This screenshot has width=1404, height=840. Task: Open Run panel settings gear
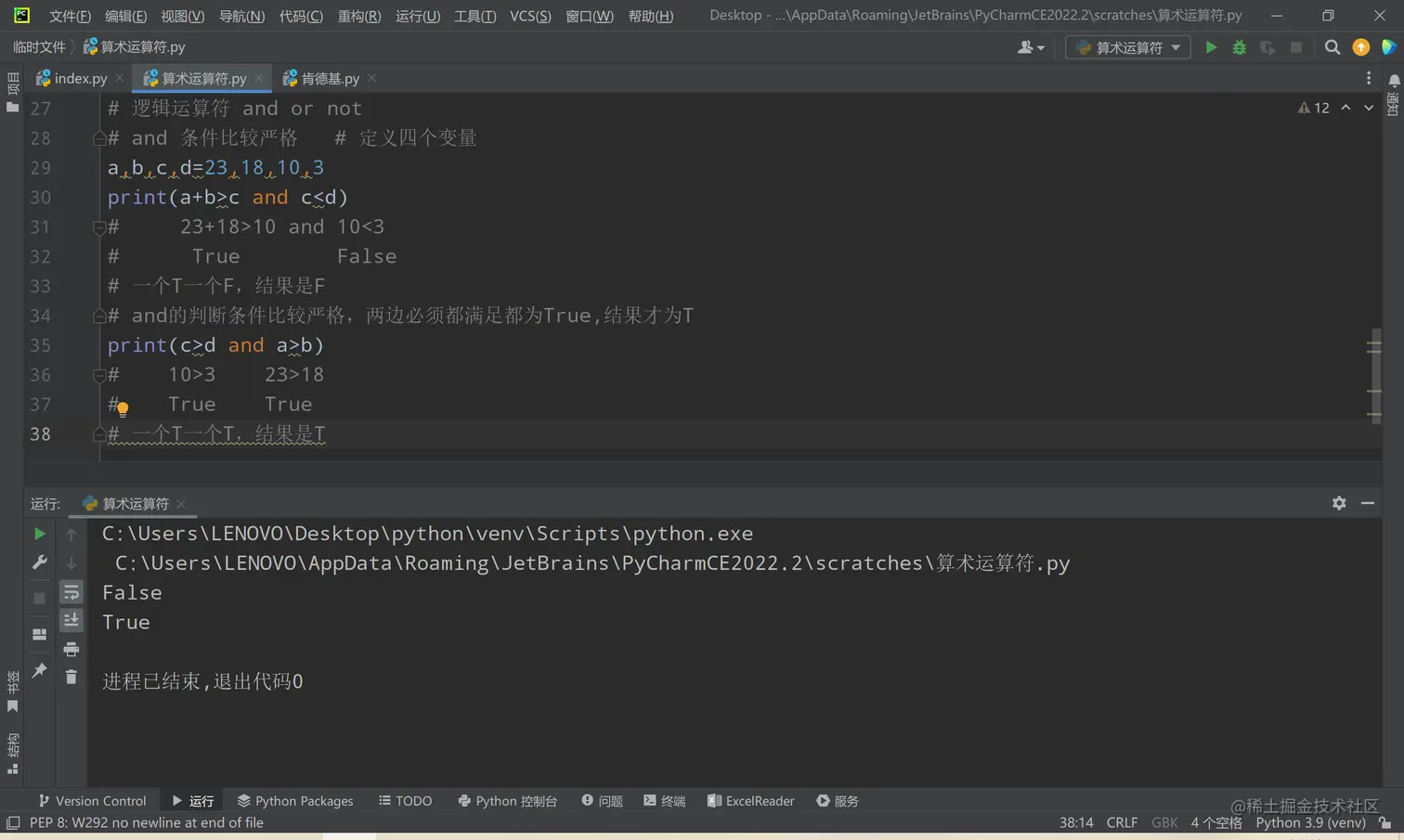pyautogui.click(x=1339, y=503)
